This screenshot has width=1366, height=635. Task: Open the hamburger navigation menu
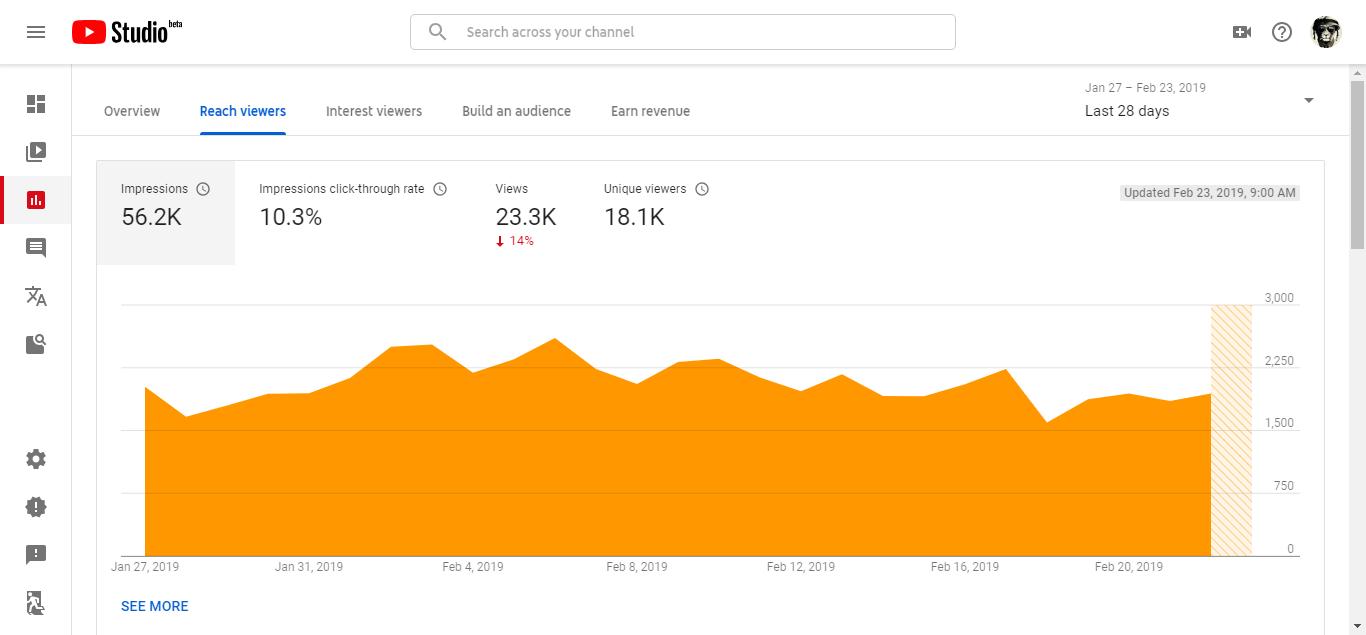(x=36, y=32)
